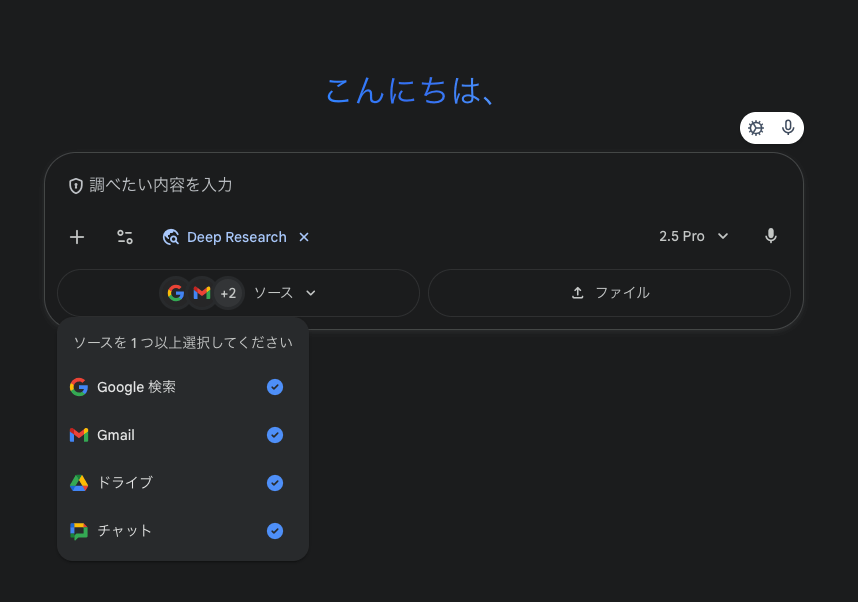Open the tools sliders icon

(x=125, y=237)
